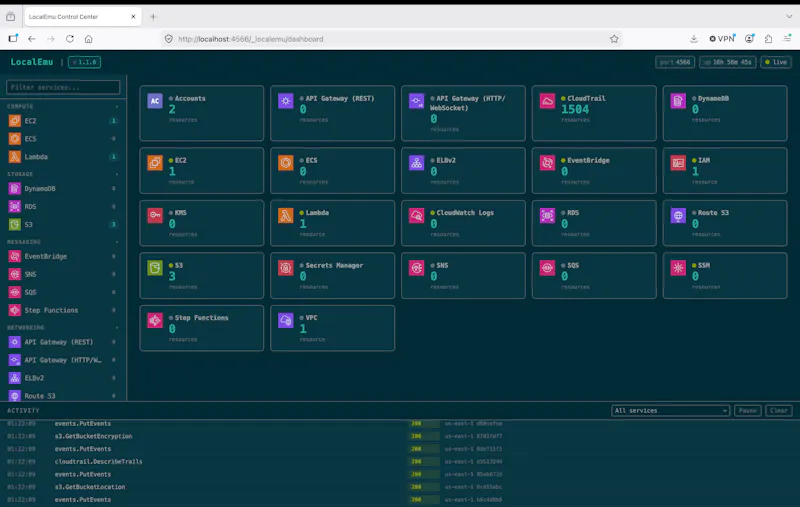Viewport: 800px width, 507px height.
Task: Collapse the STORAGE sidebar section
Action: (117, 174)
